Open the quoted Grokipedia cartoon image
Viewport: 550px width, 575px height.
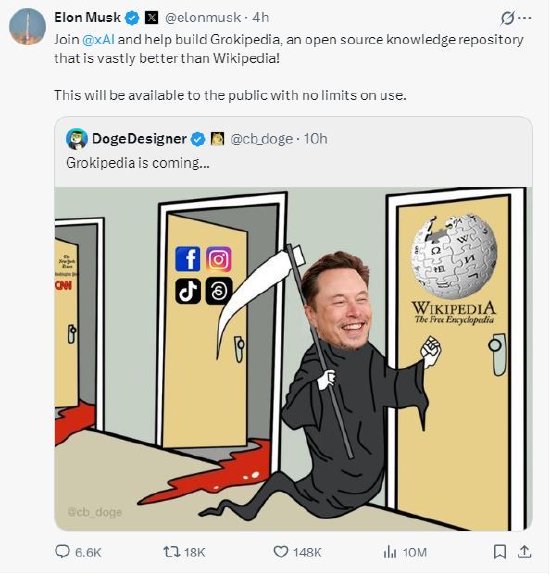tap(293, 359)
